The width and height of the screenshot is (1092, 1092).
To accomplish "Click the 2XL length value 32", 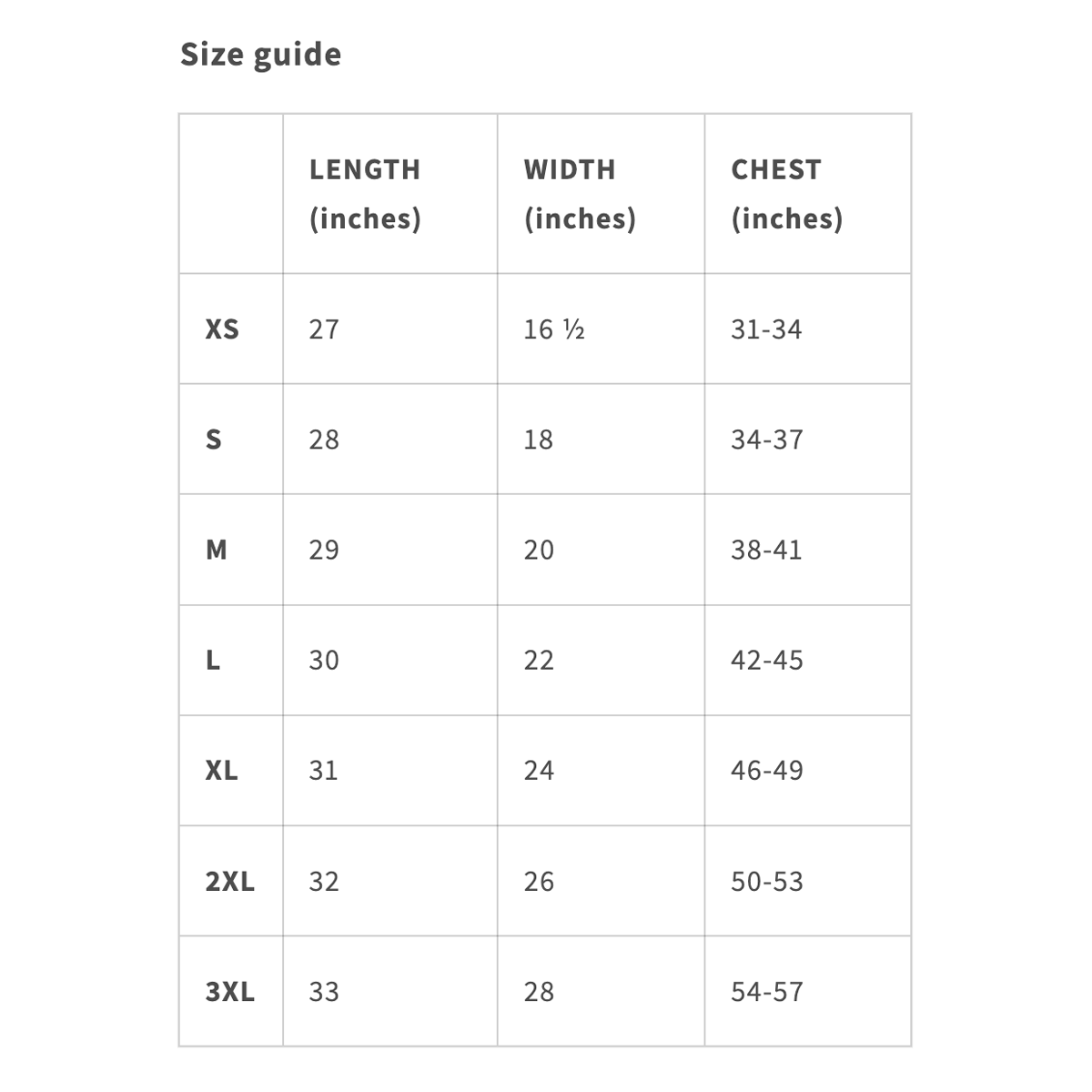I will (324, 881).
